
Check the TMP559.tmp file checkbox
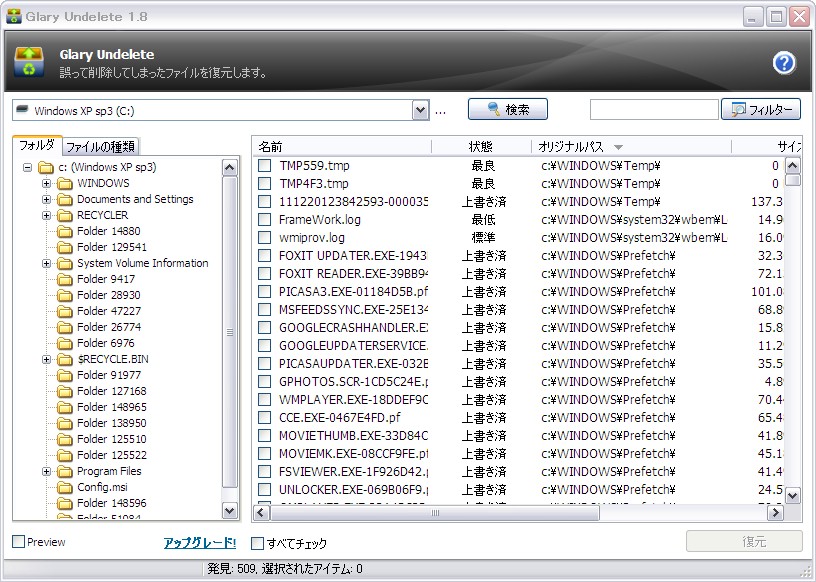point(265,166)
